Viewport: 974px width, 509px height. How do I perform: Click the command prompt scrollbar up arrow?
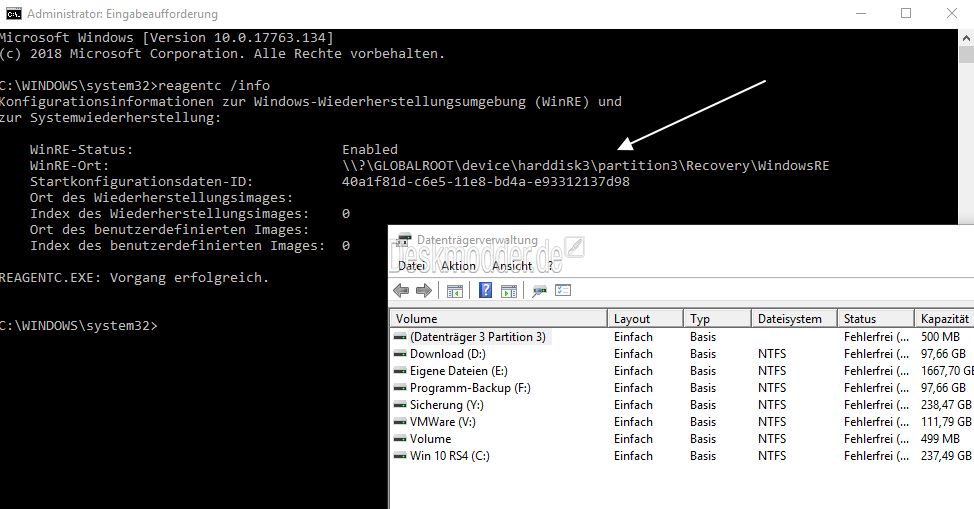966,38
